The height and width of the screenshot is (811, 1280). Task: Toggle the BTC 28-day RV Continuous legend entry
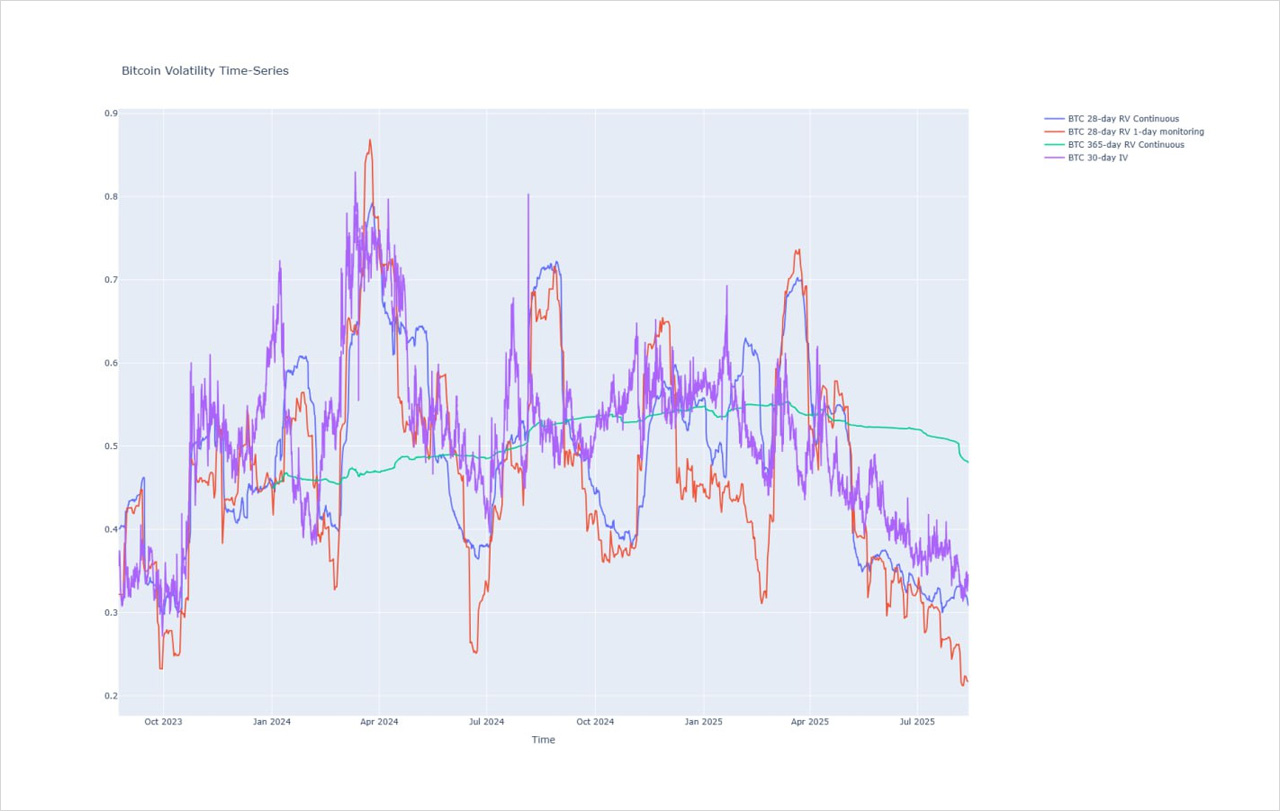1122,118
